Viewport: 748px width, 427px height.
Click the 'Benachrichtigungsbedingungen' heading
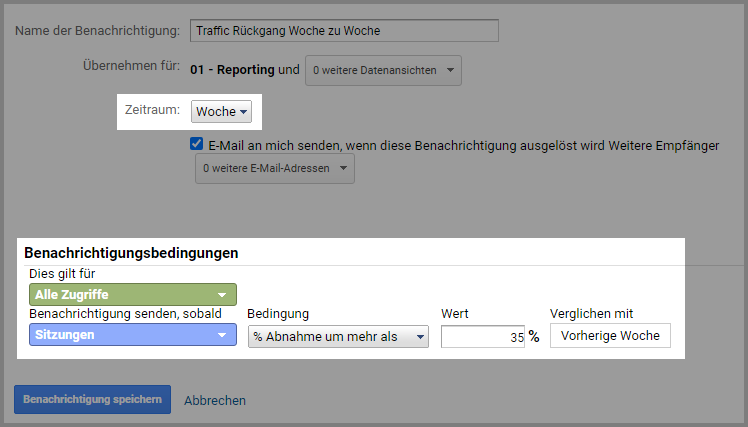pos(131,252)
